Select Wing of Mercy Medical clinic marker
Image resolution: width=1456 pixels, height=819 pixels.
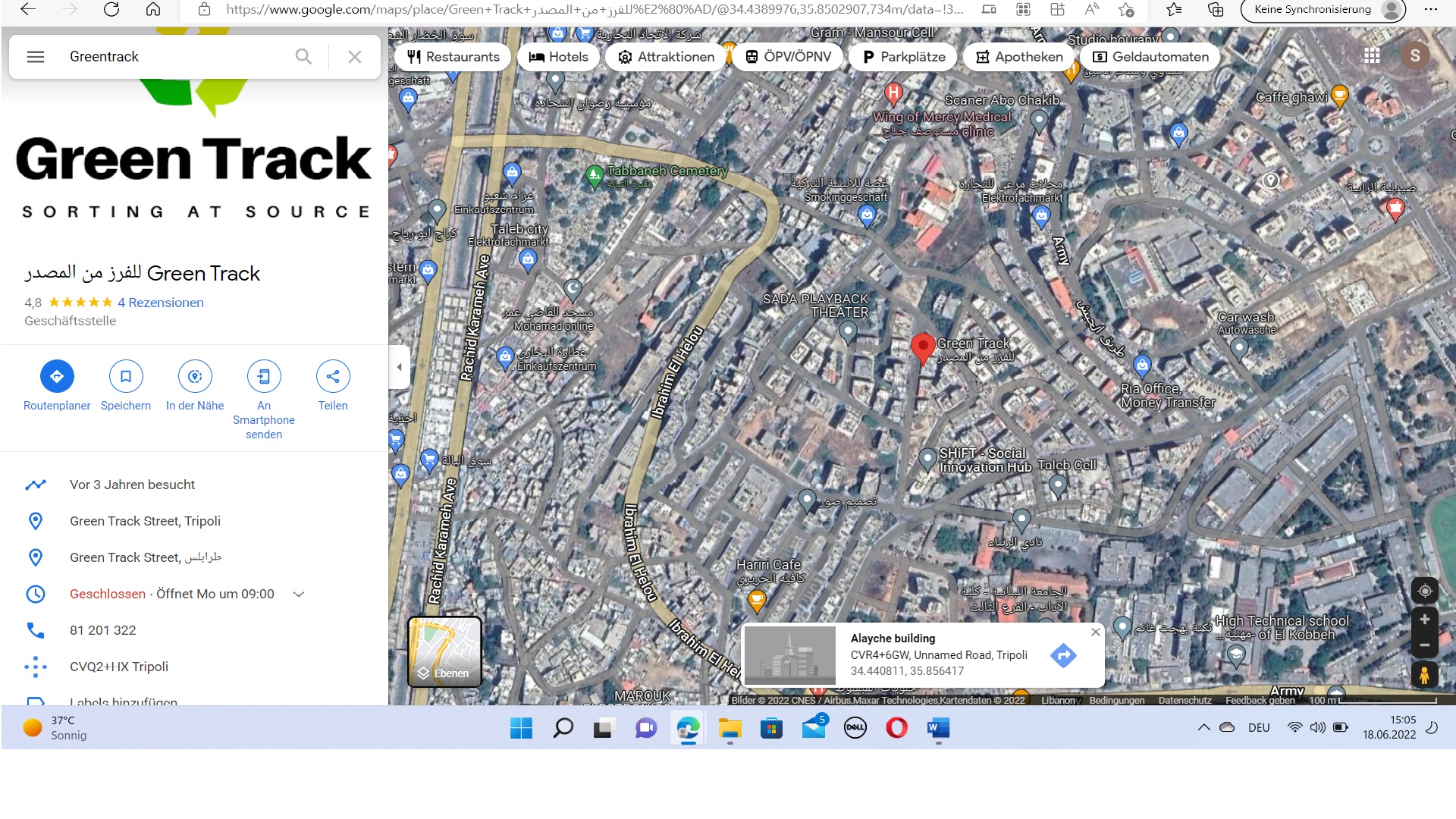pyautogui.click(x=893, y=94)
